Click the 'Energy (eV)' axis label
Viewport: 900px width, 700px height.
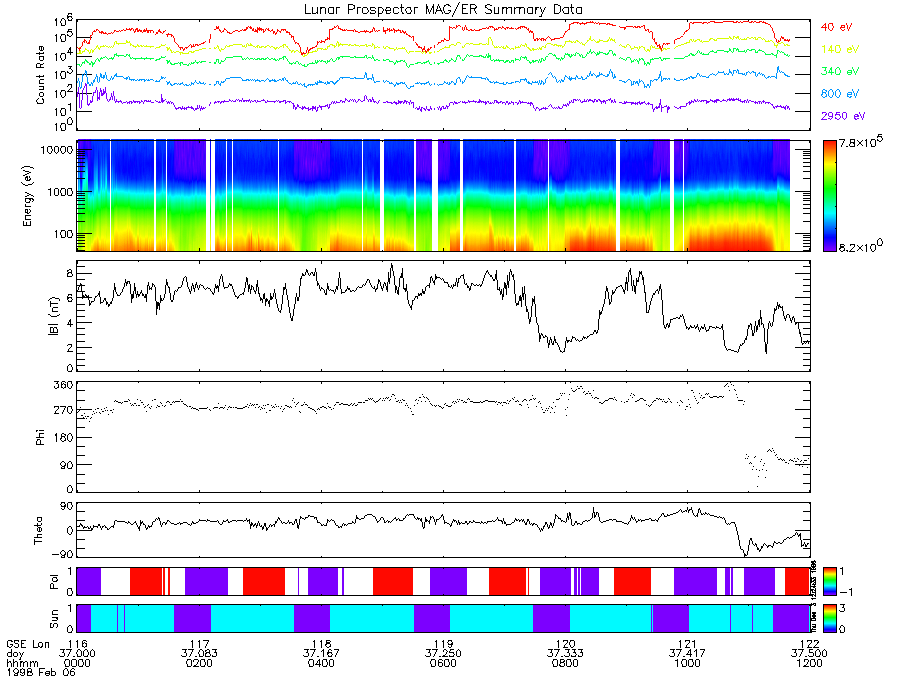[x=27, y=196]
